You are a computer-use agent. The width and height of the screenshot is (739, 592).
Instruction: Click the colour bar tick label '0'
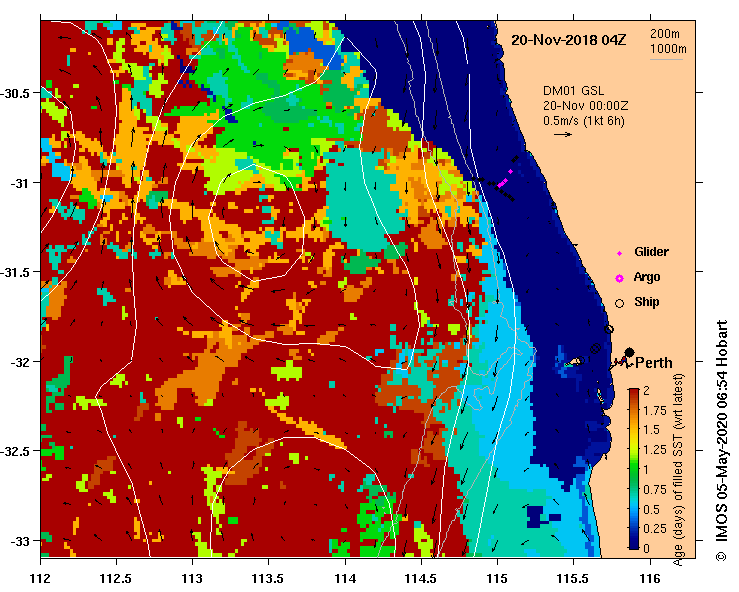(x=646, y=549)
